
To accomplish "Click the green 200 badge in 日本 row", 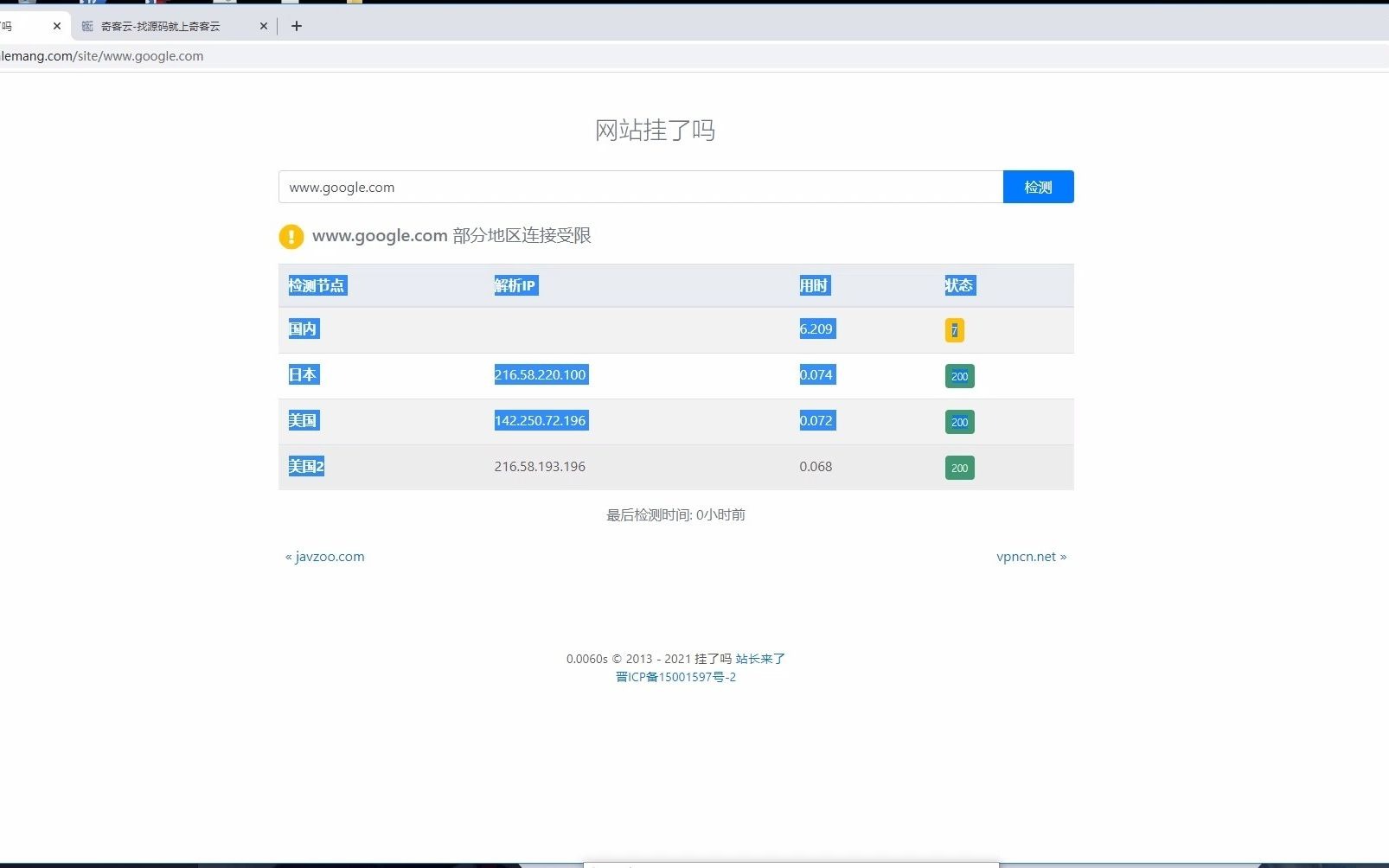I will coord(960,376).
